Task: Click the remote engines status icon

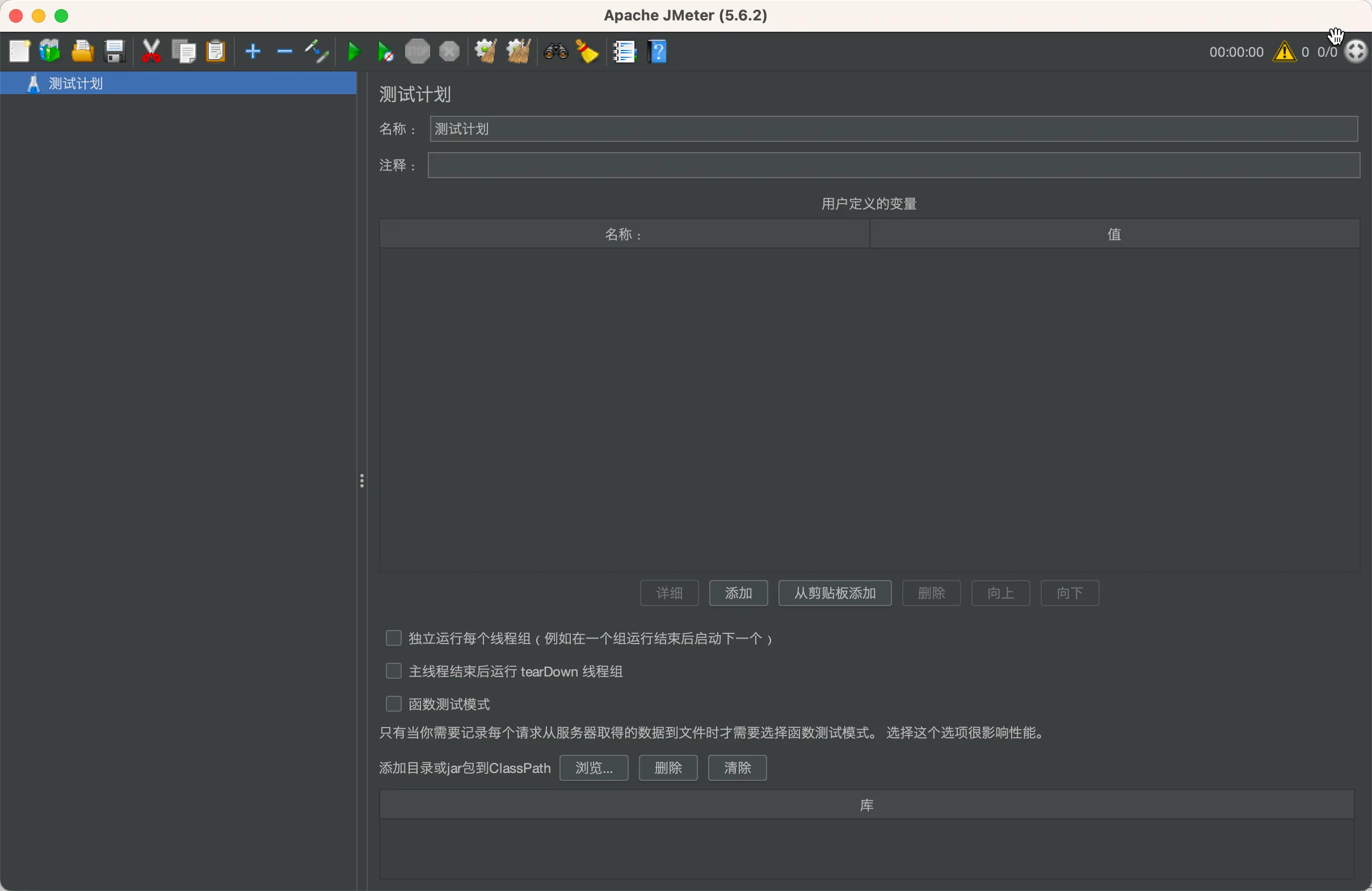Action: pyautogui.click(x=1356, y=51)
